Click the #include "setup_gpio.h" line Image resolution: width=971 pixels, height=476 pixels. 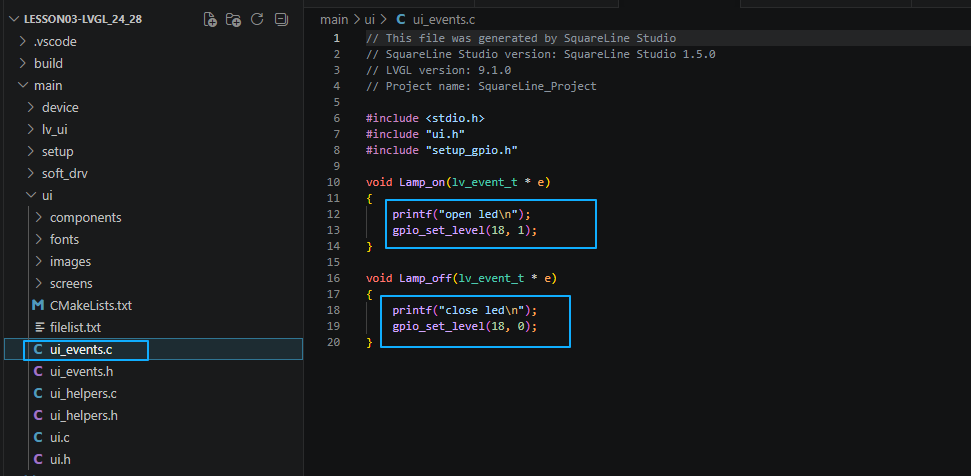[442, 150]
